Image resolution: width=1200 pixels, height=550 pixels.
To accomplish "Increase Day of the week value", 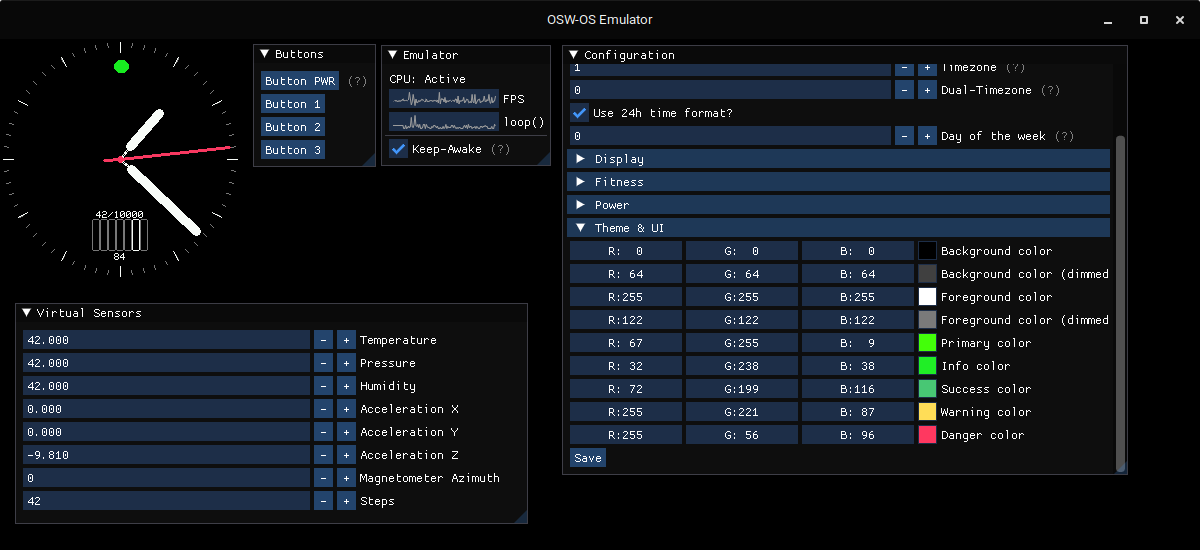I will 927,136.
